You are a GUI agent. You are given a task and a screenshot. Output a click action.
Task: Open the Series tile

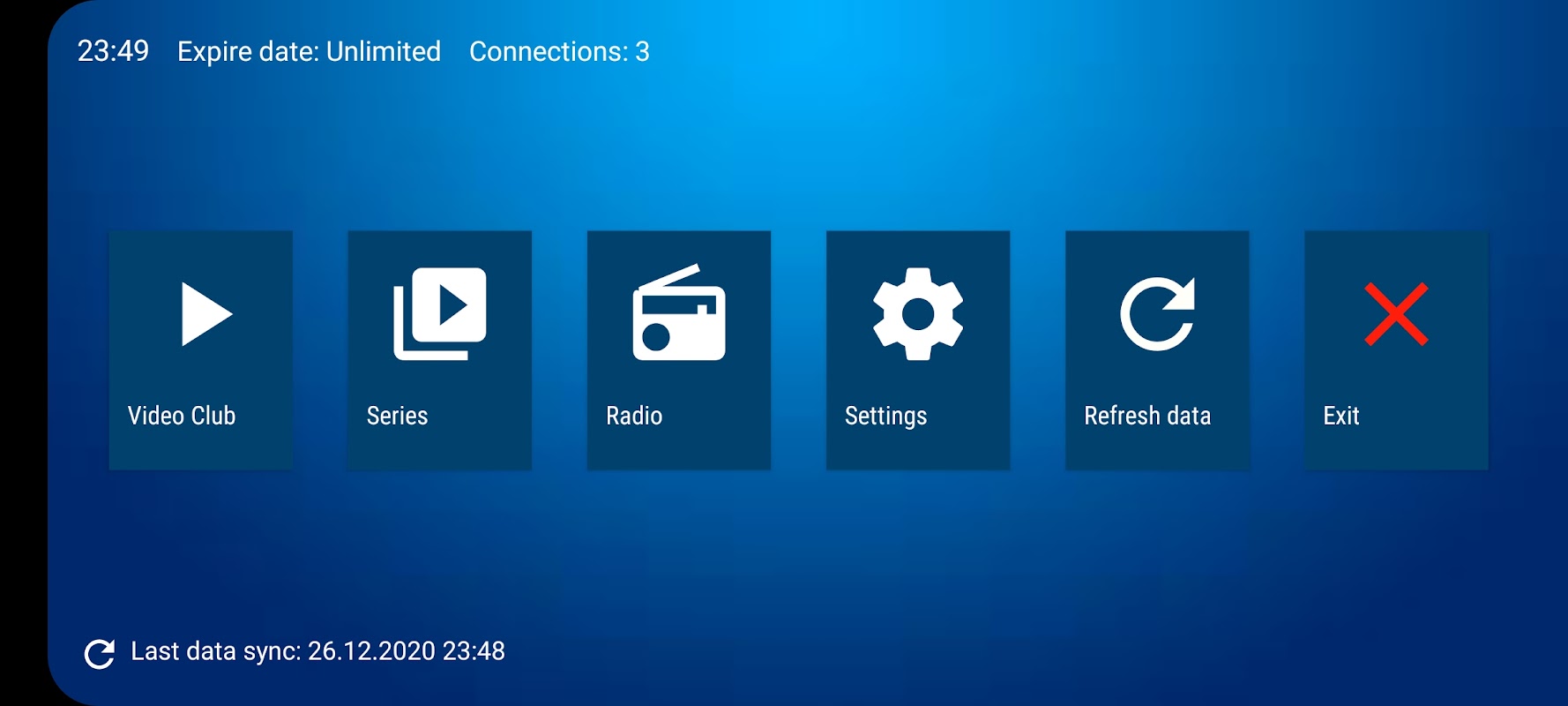coord(440,350)
